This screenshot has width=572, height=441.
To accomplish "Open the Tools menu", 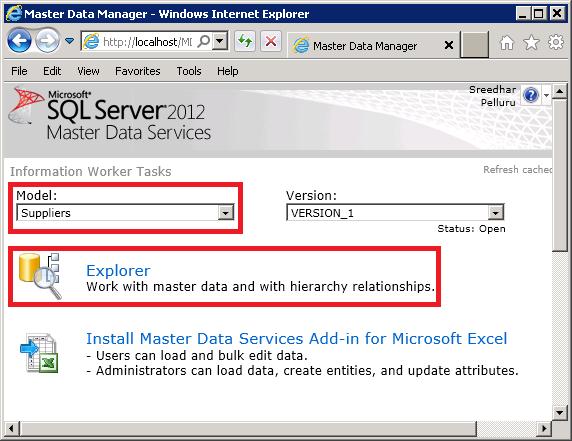I will [x=189, y=71].
